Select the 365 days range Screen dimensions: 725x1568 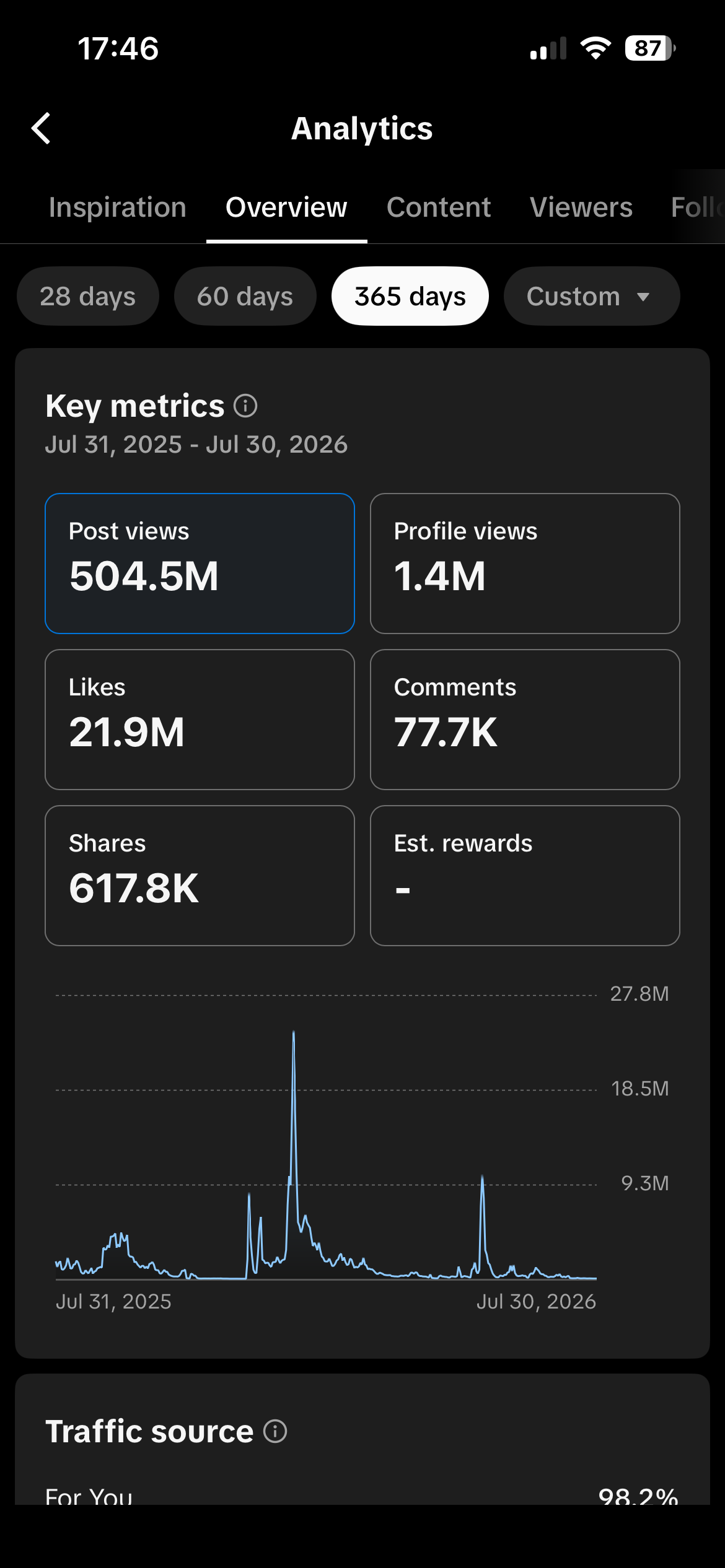(x=410, y=296)
